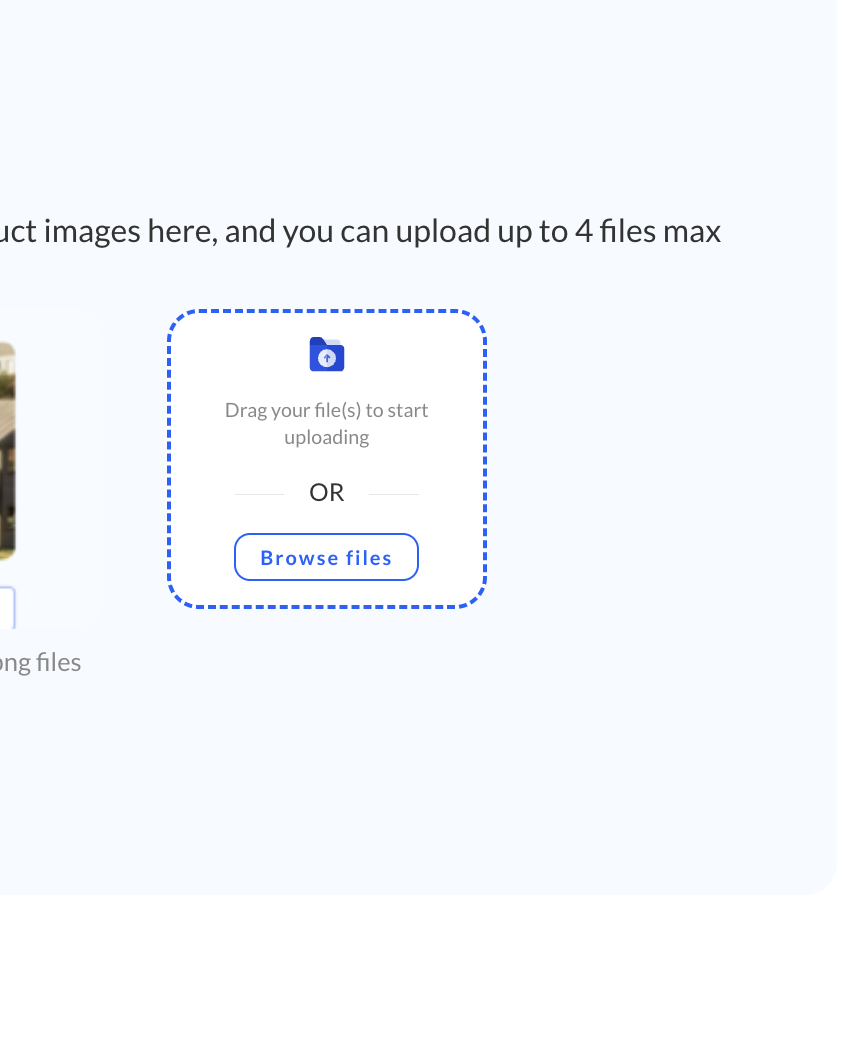Click the upward arrow inside the folder icon
Viewport: 844px width, 1056px height.
point(326,358)
